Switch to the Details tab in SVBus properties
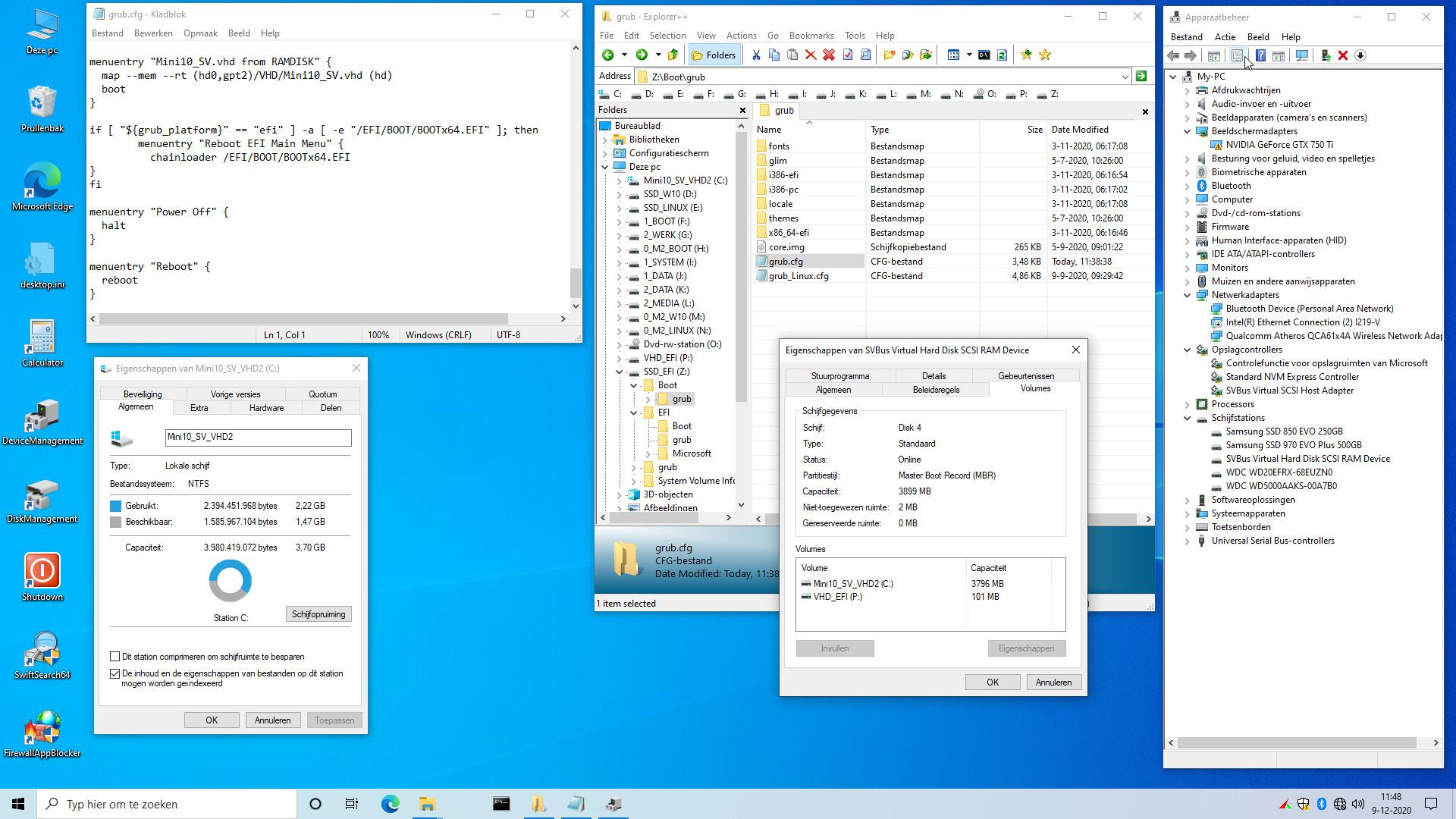Image resolution: width=1456 pixels, height=819 pixels. tap(934, 376)
